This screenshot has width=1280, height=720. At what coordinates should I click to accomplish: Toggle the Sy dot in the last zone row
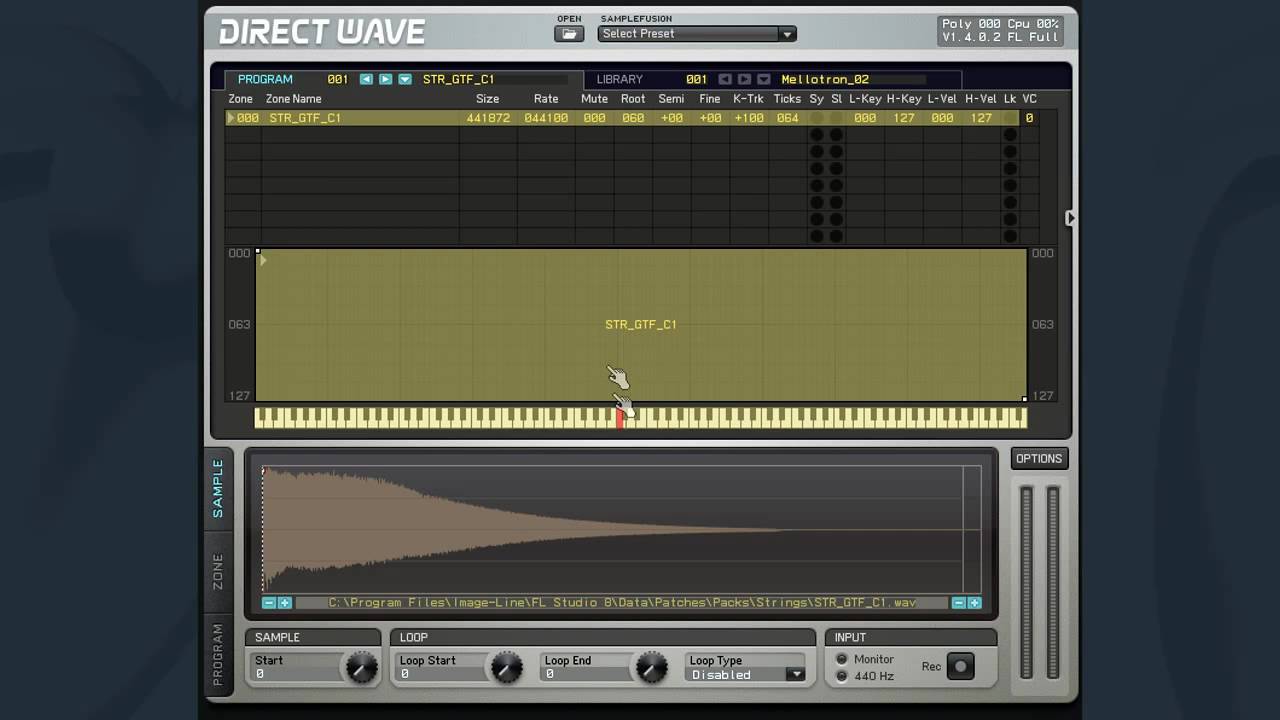[x=817, y=237]
